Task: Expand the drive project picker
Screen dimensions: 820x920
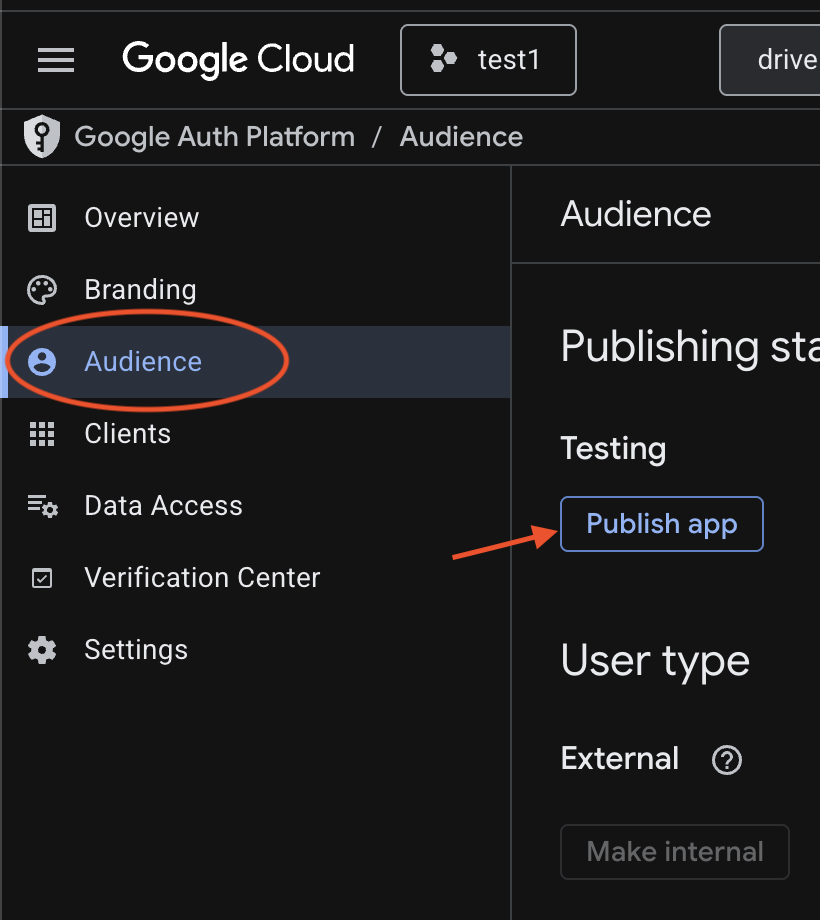Action: [790, 60]
